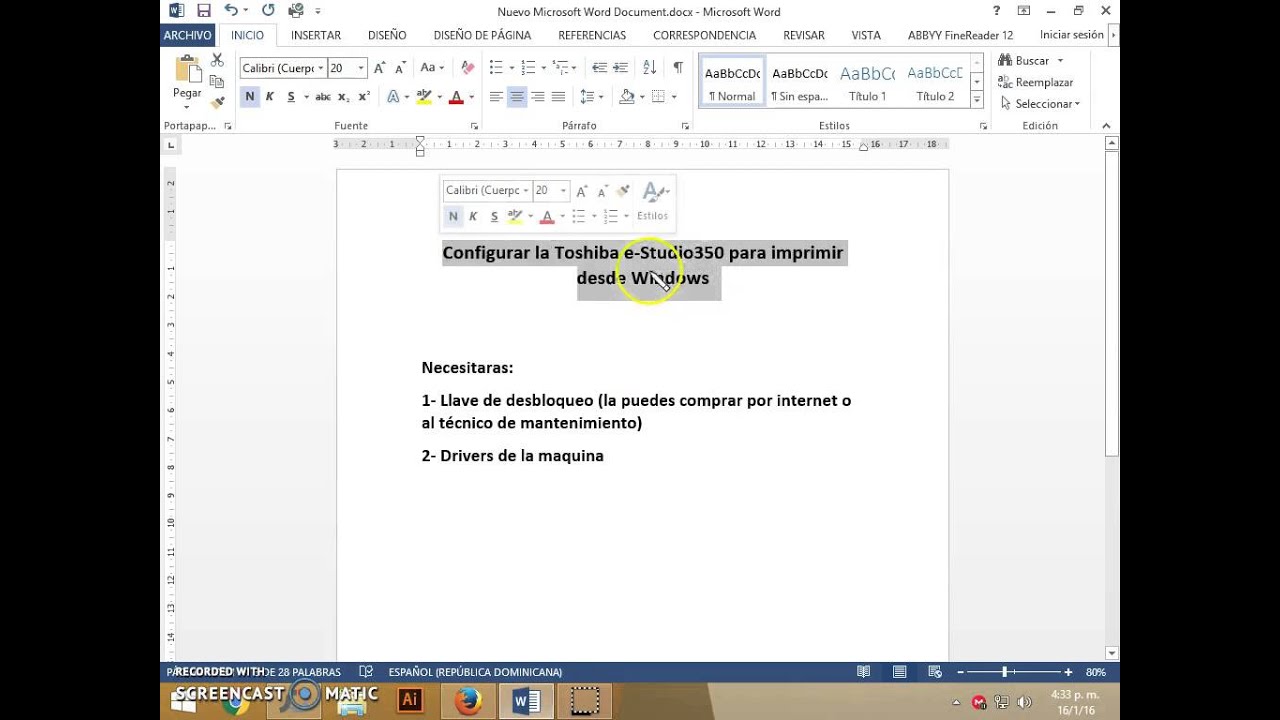Toggle center alignment in ribbon

517,97
